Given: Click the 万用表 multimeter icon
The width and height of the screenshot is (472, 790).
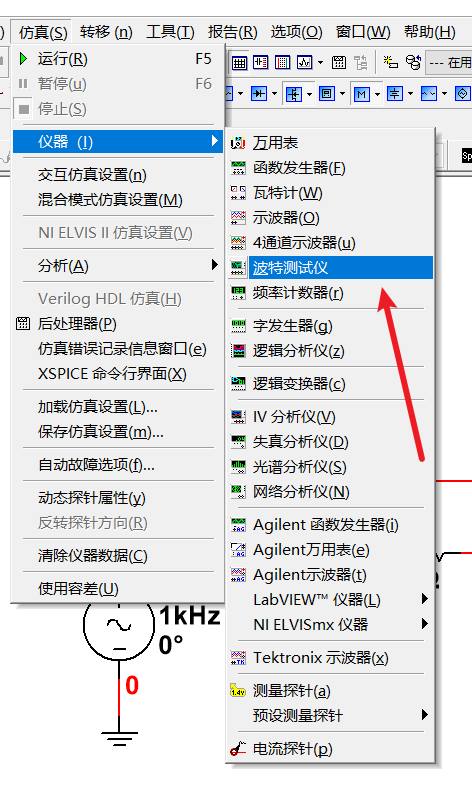Looking at the screenshot, I should (x=238, y=143).
